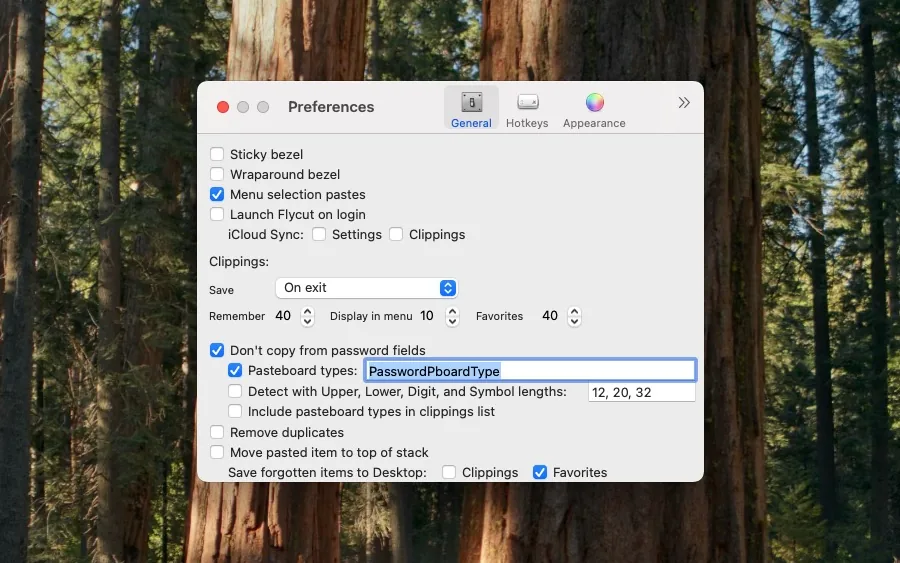Decrease Display in menu count
900x563 pixels.
[x=452, y=321]
